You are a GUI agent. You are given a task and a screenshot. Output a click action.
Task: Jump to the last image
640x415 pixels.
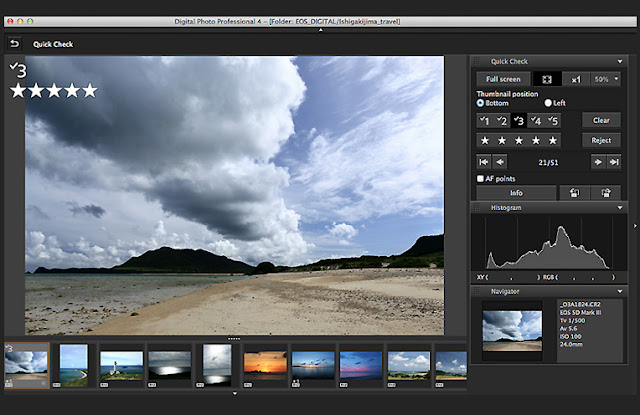coord(614,161)
